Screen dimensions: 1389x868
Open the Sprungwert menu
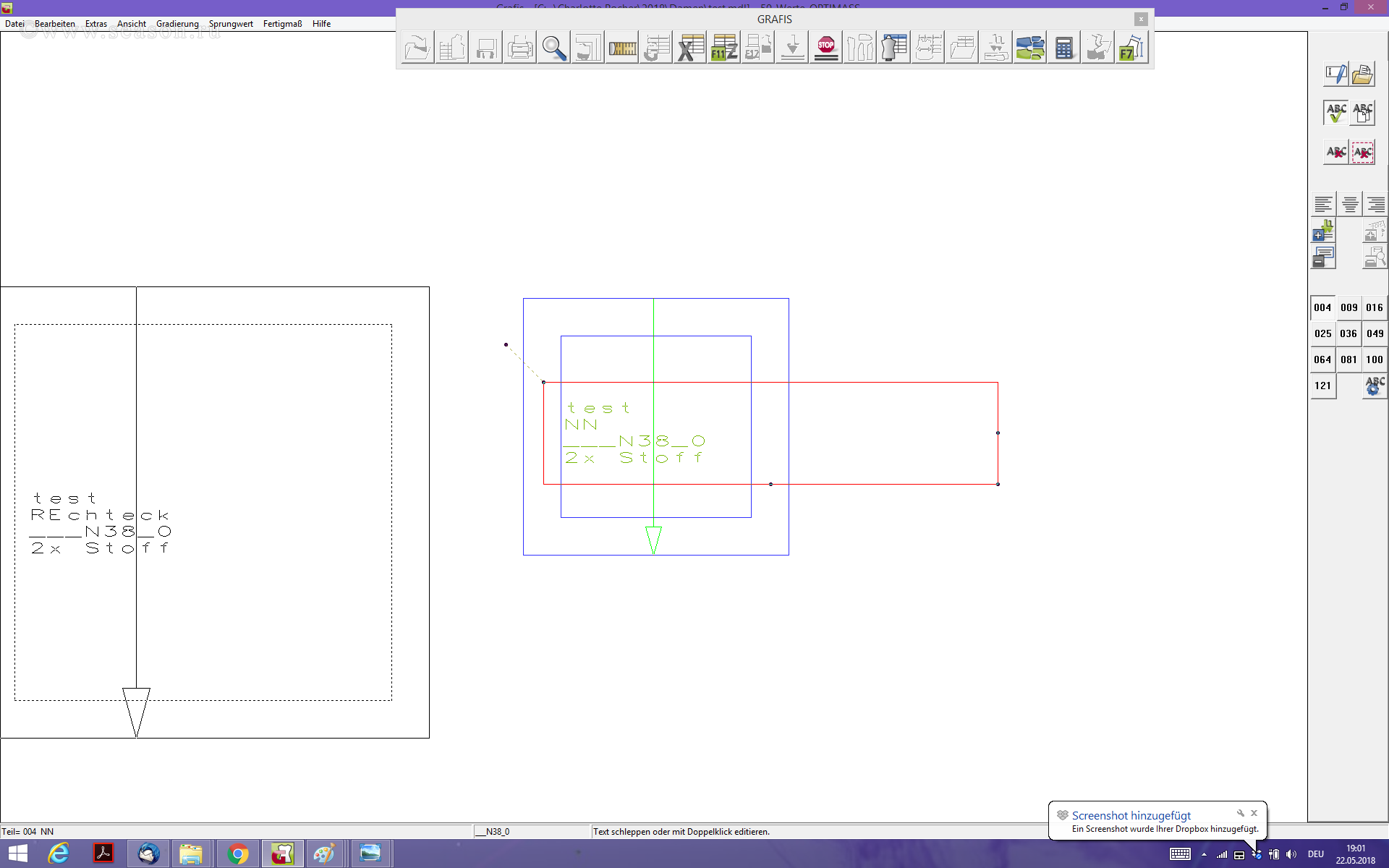pyautogui.click(x=231, y=24)
